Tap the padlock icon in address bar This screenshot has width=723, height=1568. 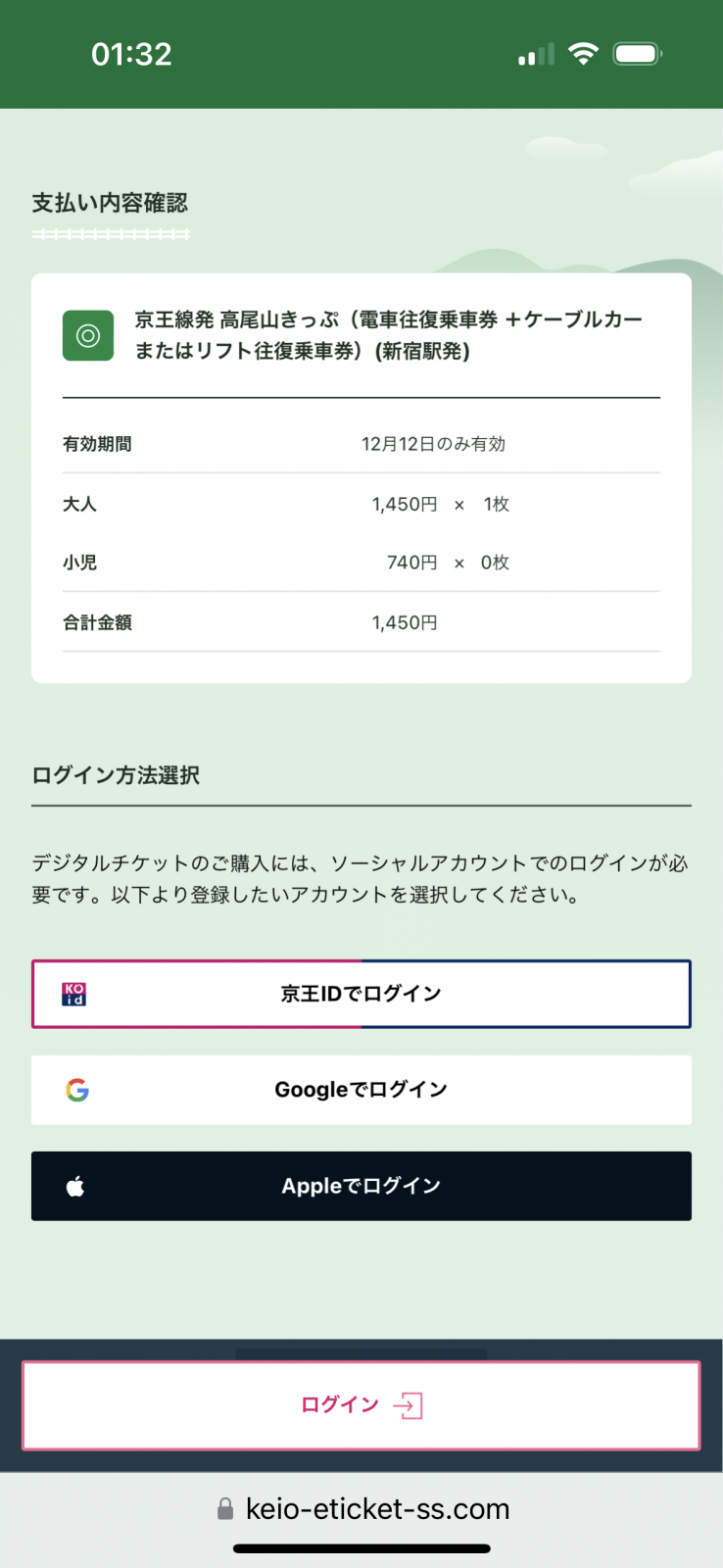pyautogui.click(x=225, y=1509)
